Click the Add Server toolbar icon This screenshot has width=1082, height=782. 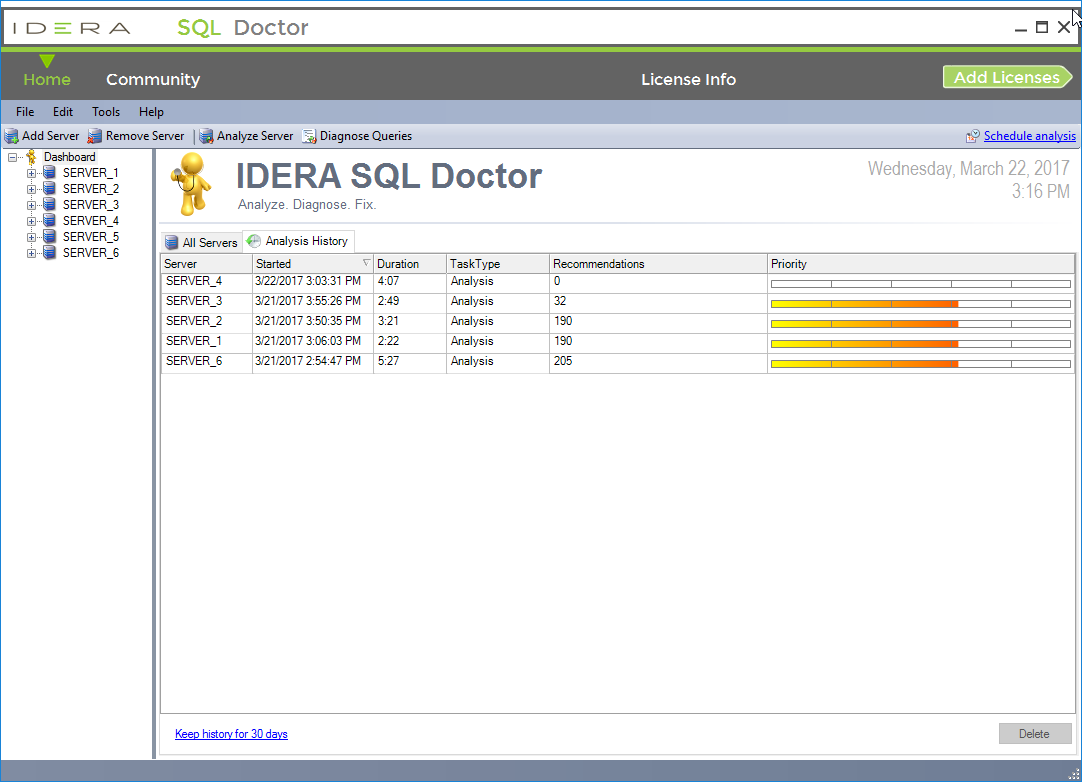pos(12,136)
